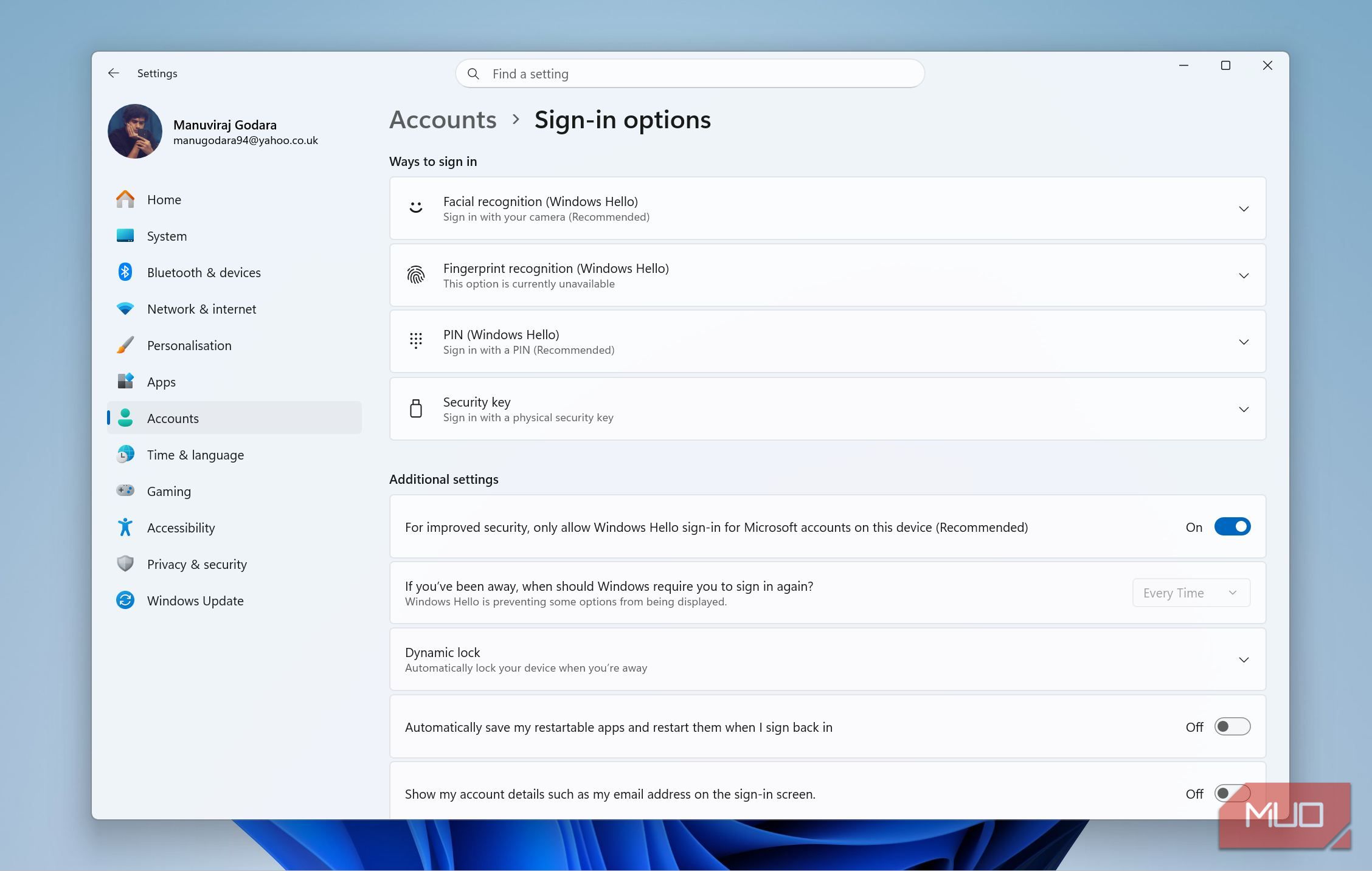1372x871 pixels.
Task: Click the fingerprint icon
Action: pos(416,275)
